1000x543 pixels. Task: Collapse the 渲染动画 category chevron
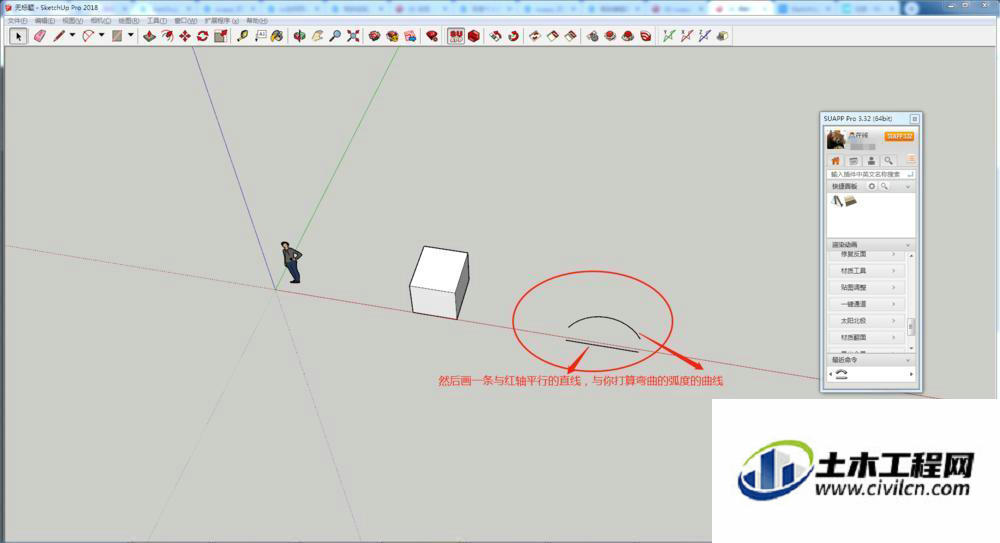pos(908,245)
